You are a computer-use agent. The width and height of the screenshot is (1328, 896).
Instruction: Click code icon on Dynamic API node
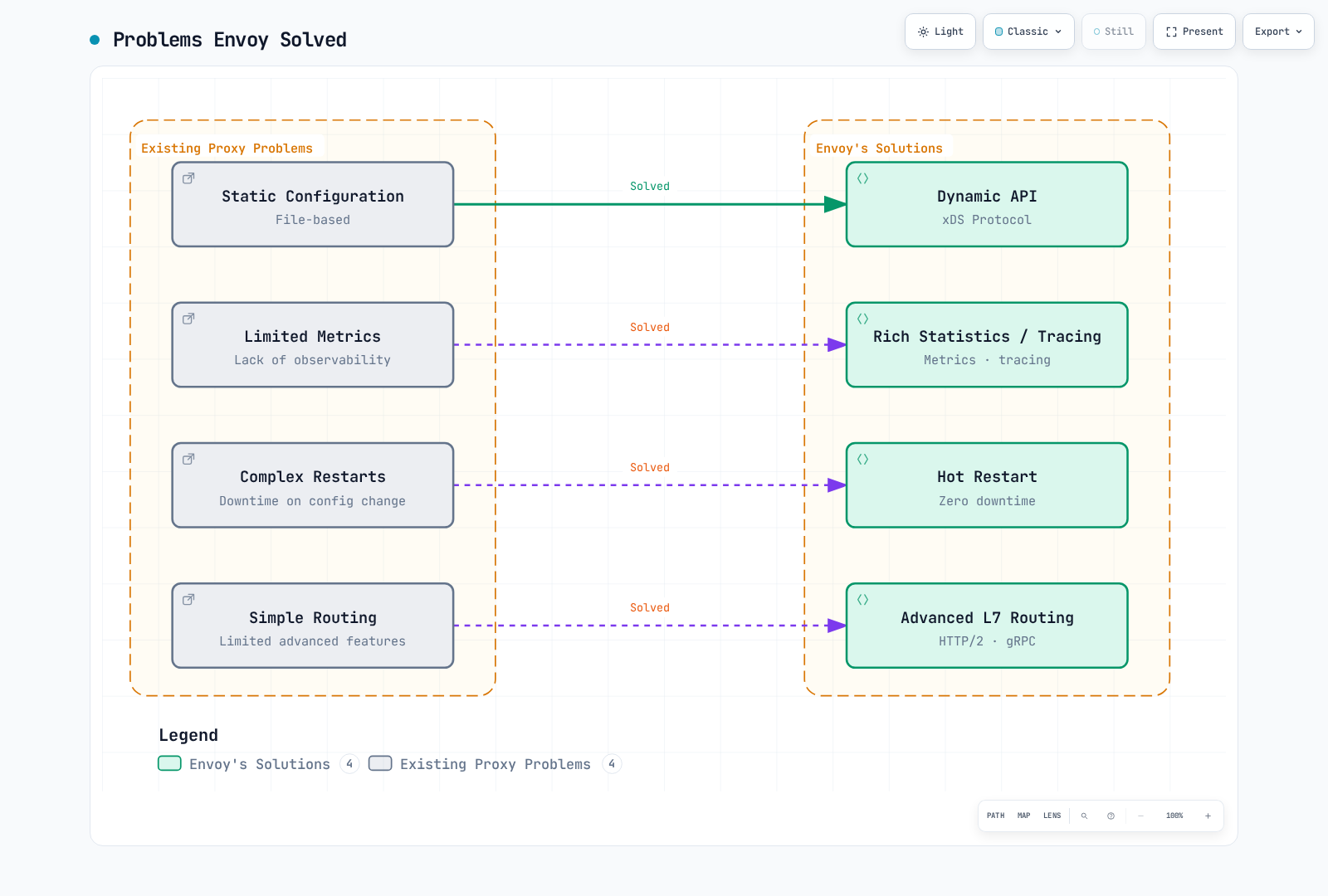click(x=862, y=178)
